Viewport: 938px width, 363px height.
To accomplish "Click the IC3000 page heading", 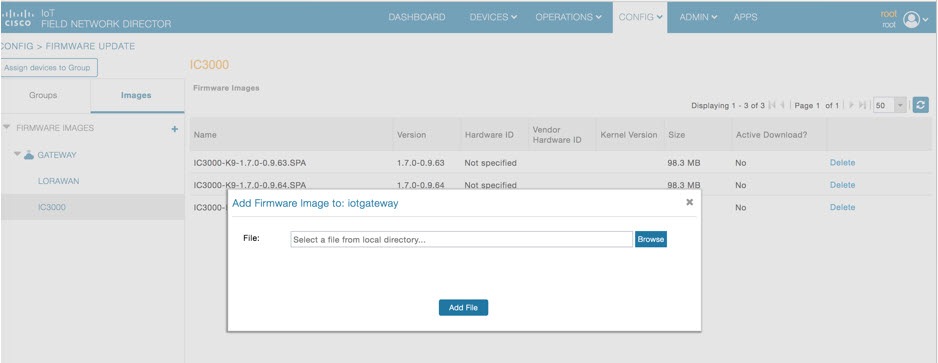I will point(209,65).
